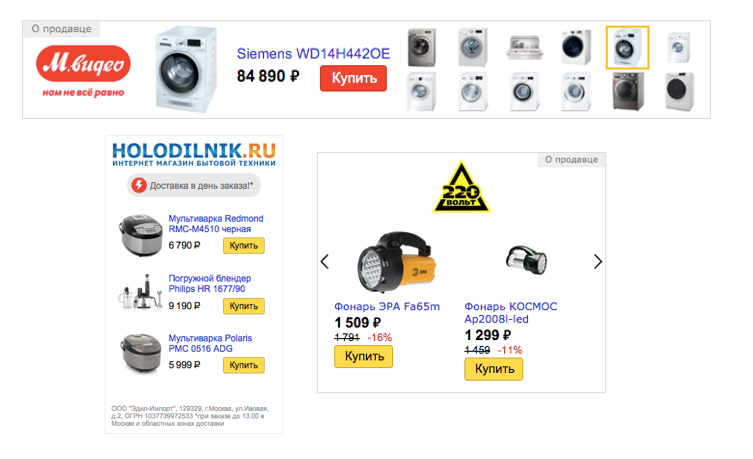Show next flashlight with right arrow
The height and width of the screenshot is (459, 753).
click(597, 261)
